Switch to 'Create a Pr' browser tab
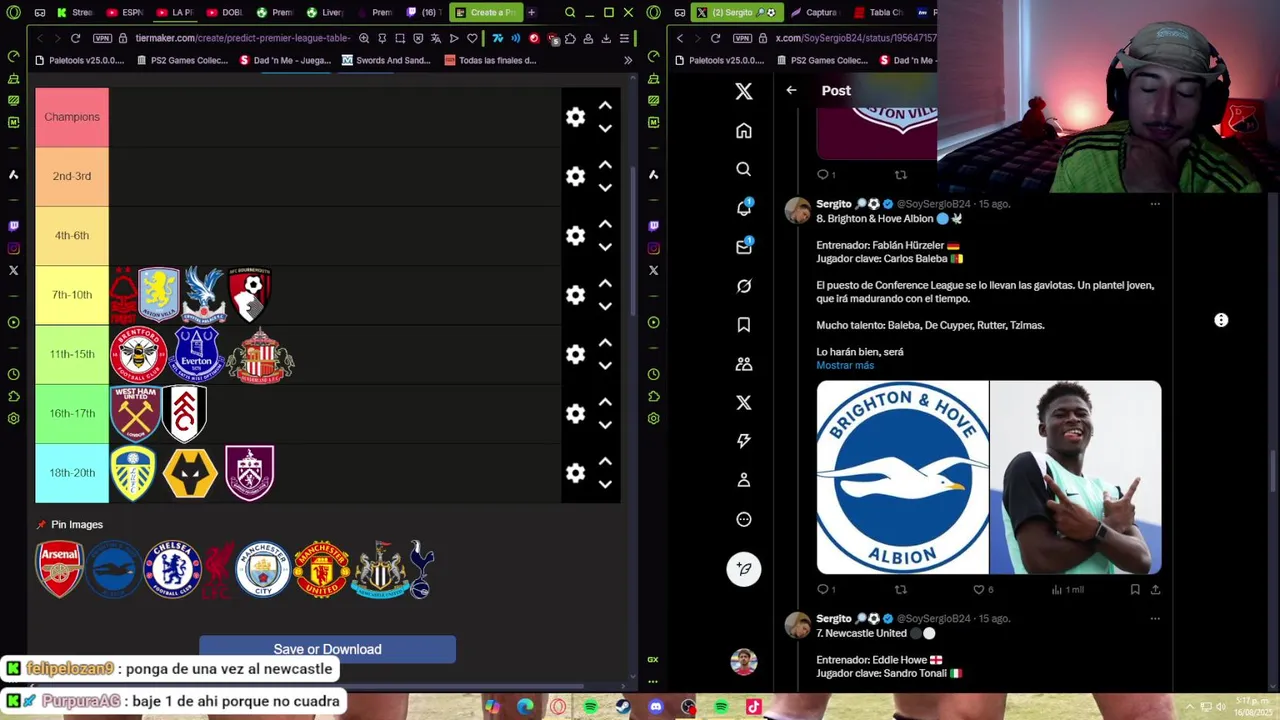Screen dimensions: 1280x720 [485, 12]
